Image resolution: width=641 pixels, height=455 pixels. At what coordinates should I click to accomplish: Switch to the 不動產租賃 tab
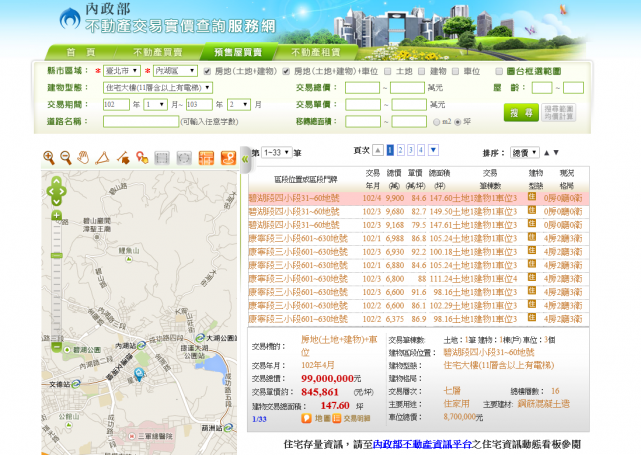[315, 51]
